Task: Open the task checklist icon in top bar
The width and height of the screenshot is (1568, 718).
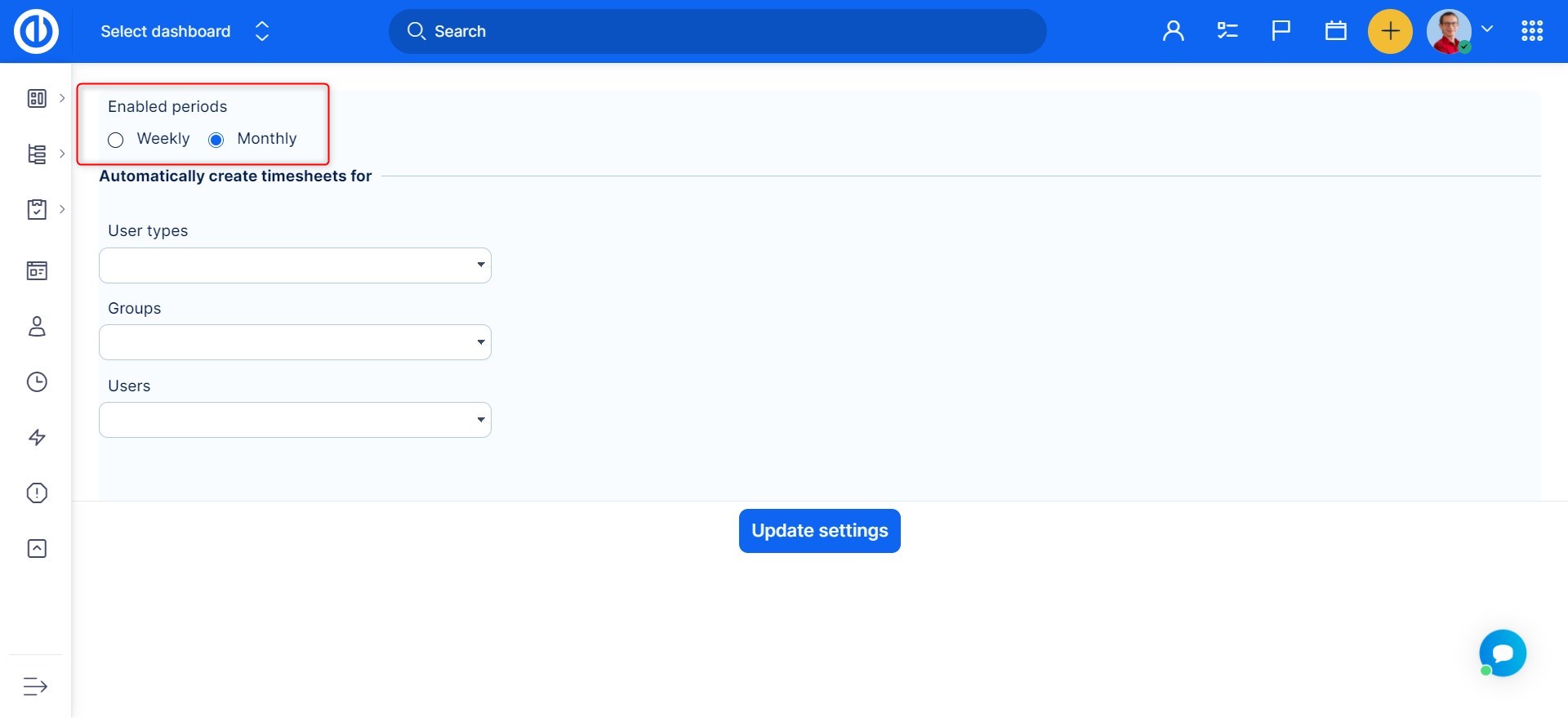Action: pyautogui.click(x=1227, y=31)
